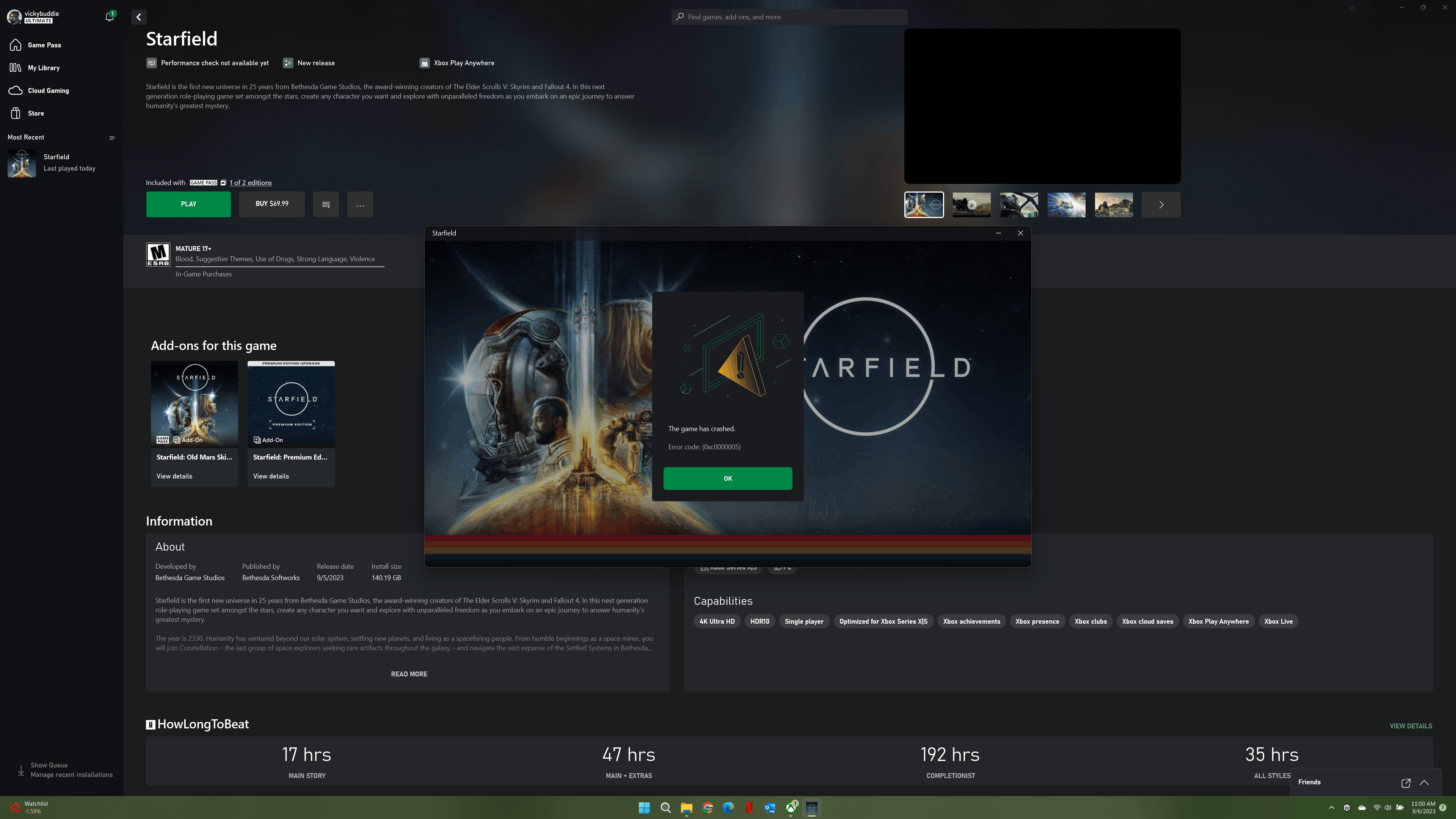Click Xbox Live capability tag
The height and width of the screenshot is (819, 1456).
tap(1279, 621)
